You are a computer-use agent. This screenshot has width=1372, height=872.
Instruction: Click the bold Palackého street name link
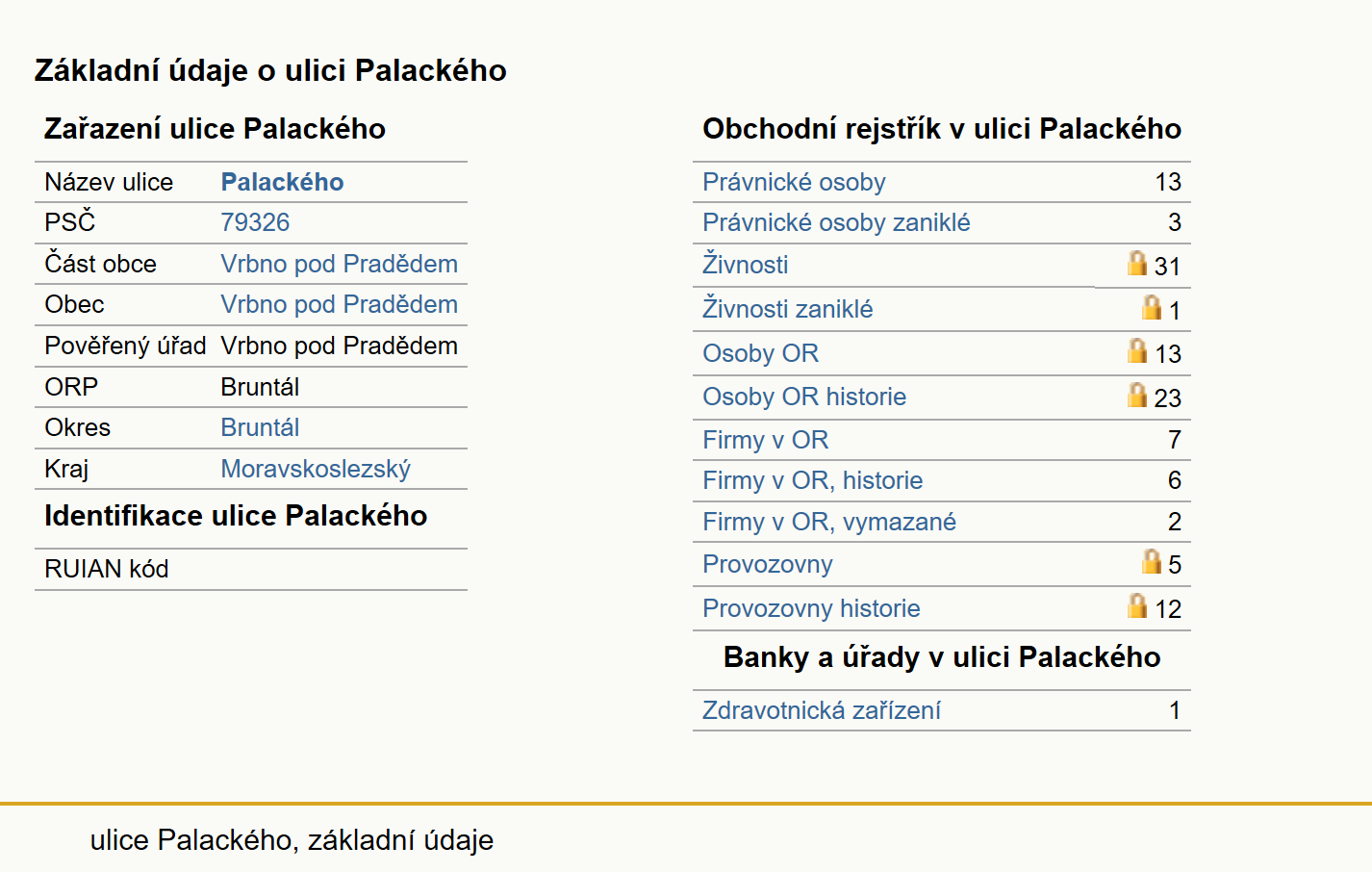click(282, 182)
